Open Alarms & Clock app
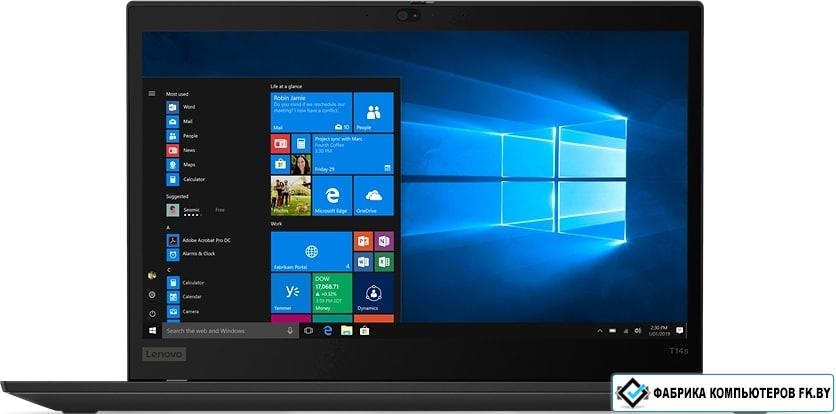This screenshot has width=836, height=414. click(191, 254)
